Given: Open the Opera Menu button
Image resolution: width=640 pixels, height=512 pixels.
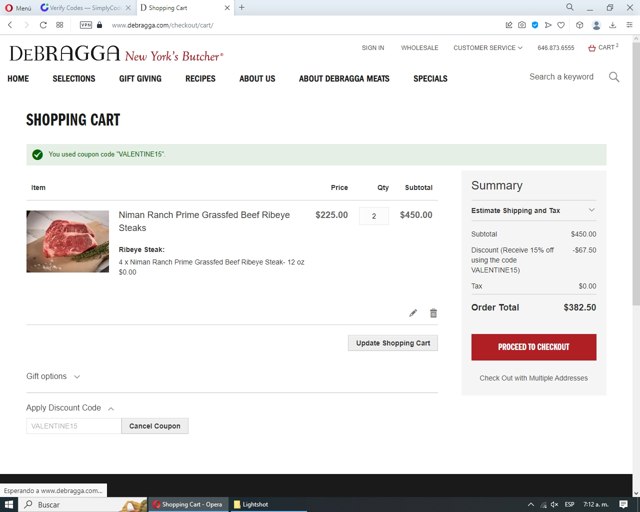Looking at the screenshot, I should (x=18, y=8).
